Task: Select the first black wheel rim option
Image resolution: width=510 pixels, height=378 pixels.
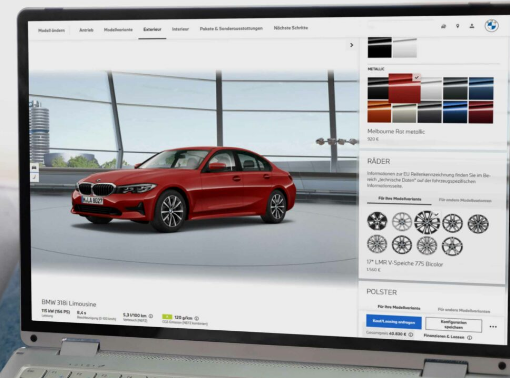Action: tap(377, 221)
